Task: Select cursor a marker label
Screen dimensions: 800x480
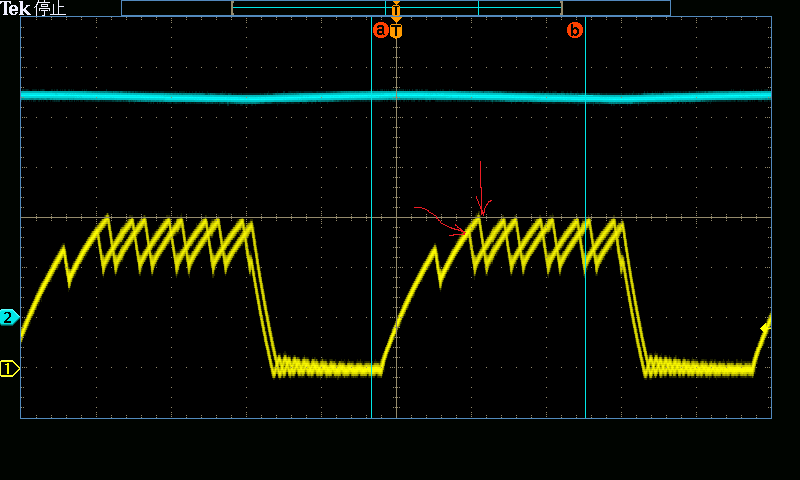Action: [x=381, y=30]
